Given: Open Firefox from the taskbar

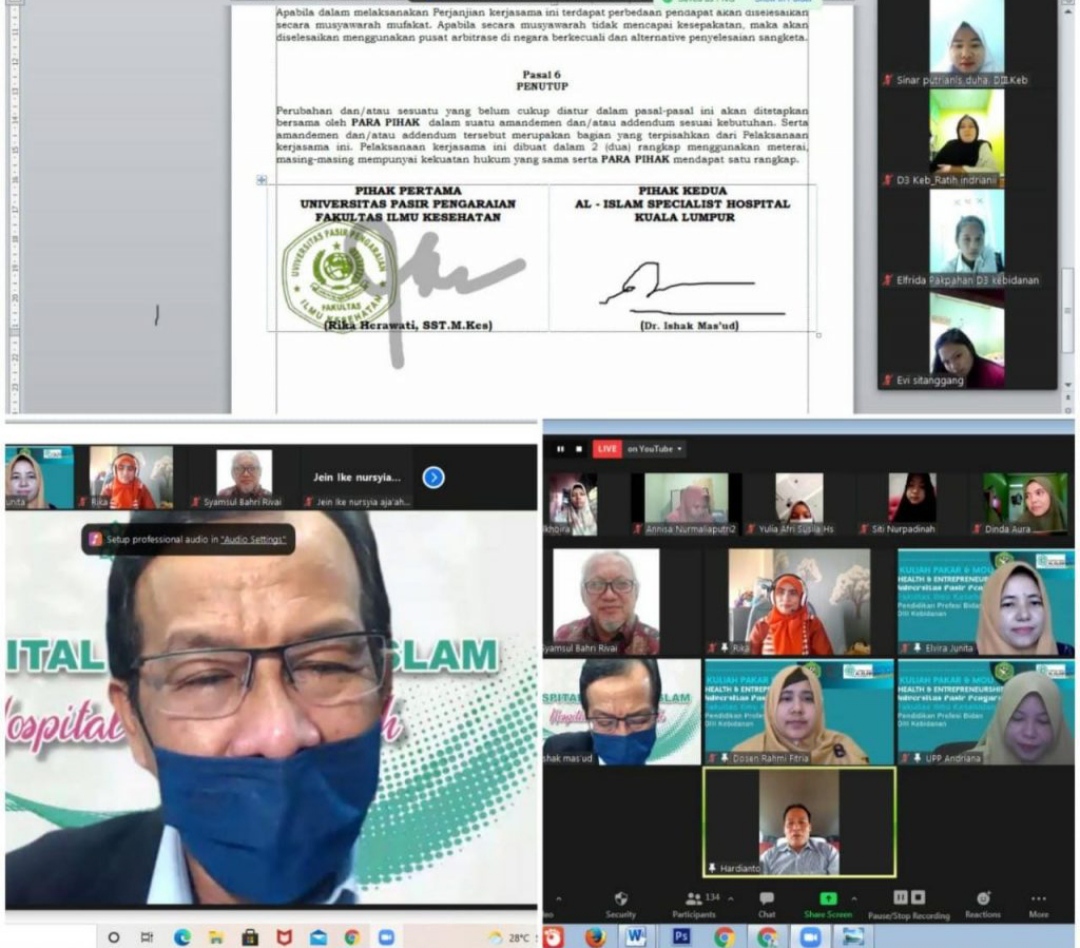Looking at the screenshot, I should click(595, 937).
